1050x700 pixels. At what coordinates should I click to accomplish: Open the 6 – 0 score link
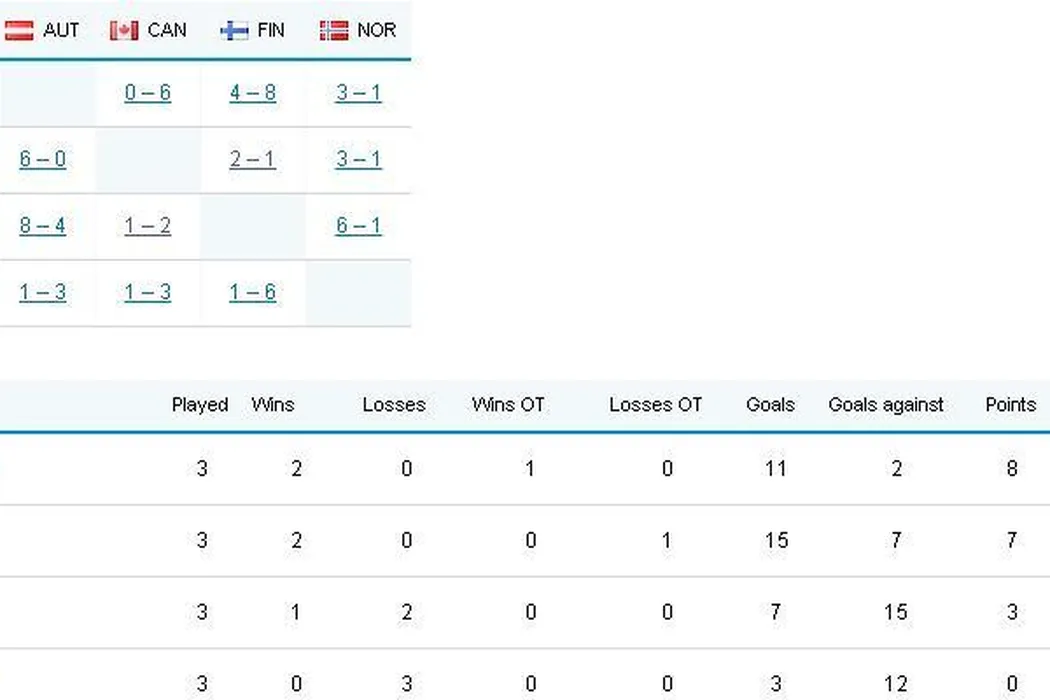[43, 159]
